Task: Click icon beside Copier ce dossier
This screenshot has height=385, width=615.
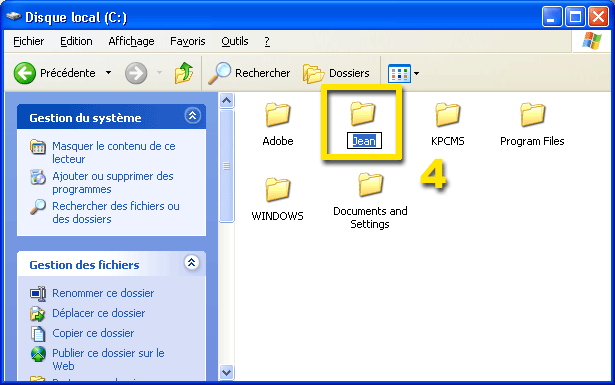Action: coord(38,334)
